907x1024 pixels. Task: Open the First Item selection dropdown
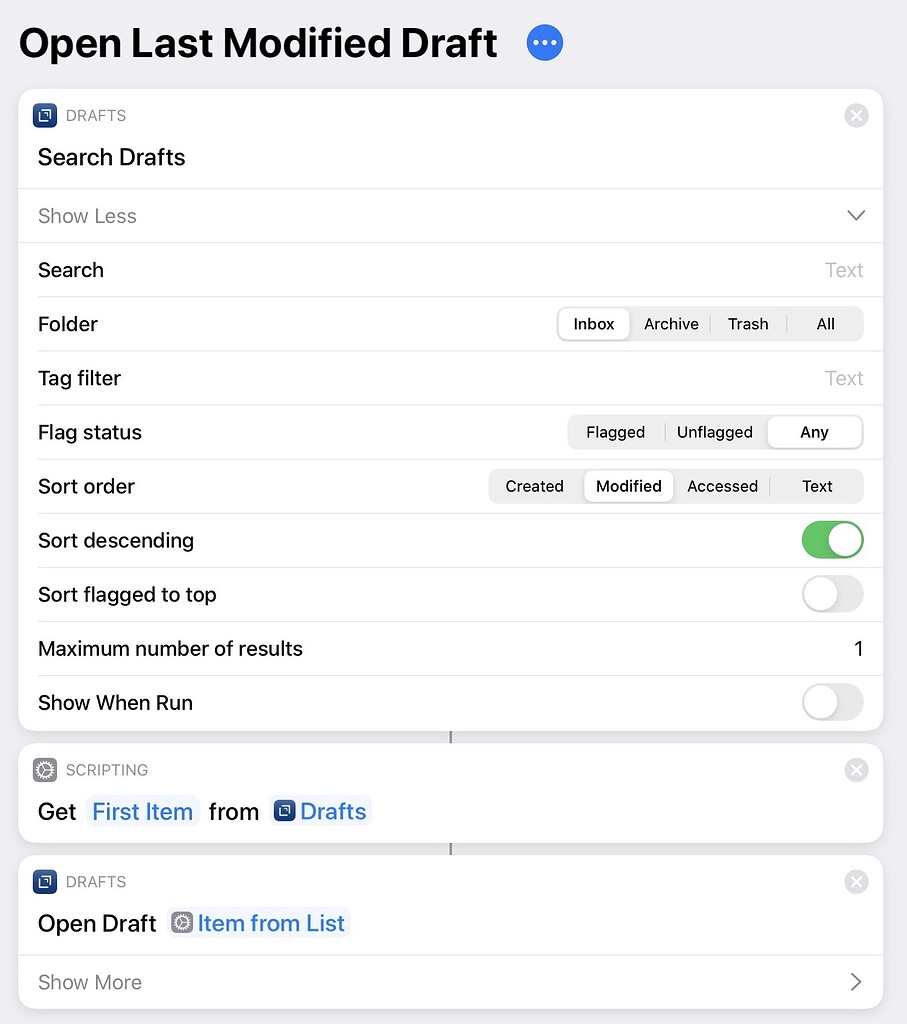click(142, 811)
